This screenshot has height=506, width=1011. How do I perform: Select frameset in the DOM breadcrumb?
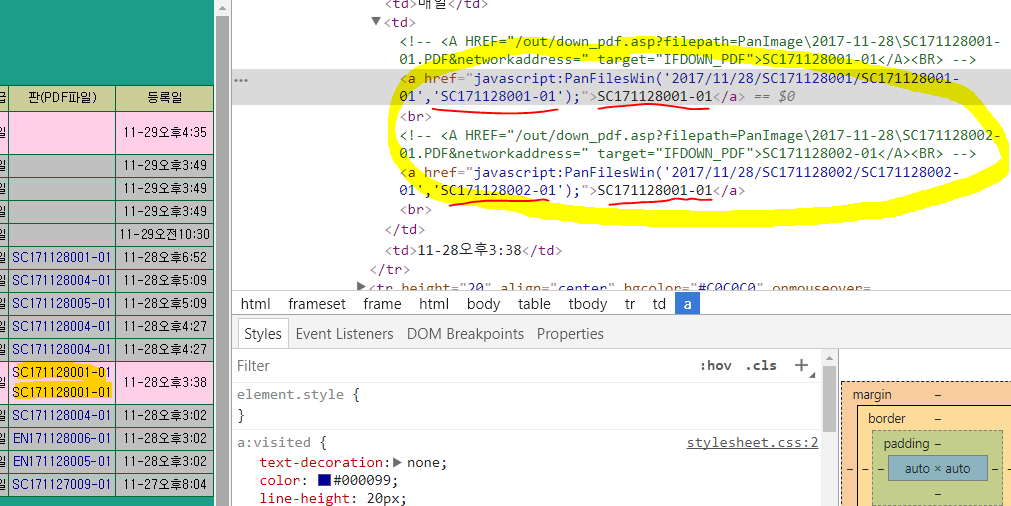(317, 304)
